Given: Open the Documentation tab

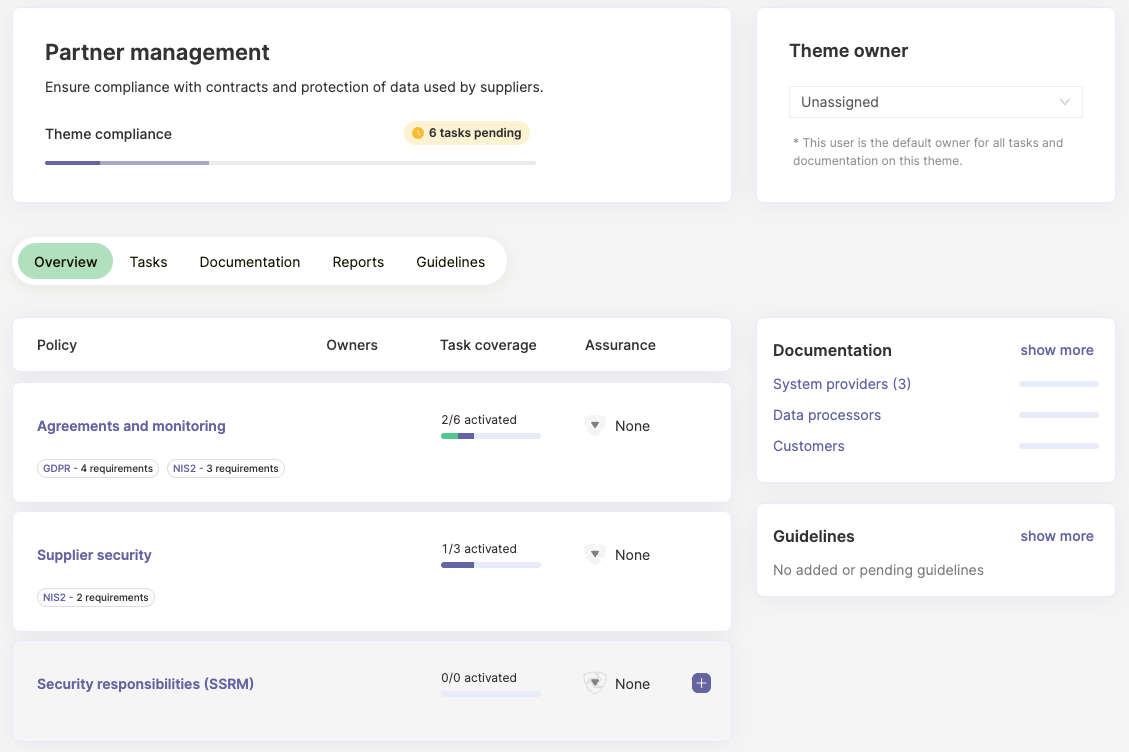Looking at the screenshot, I should (250, 262).
